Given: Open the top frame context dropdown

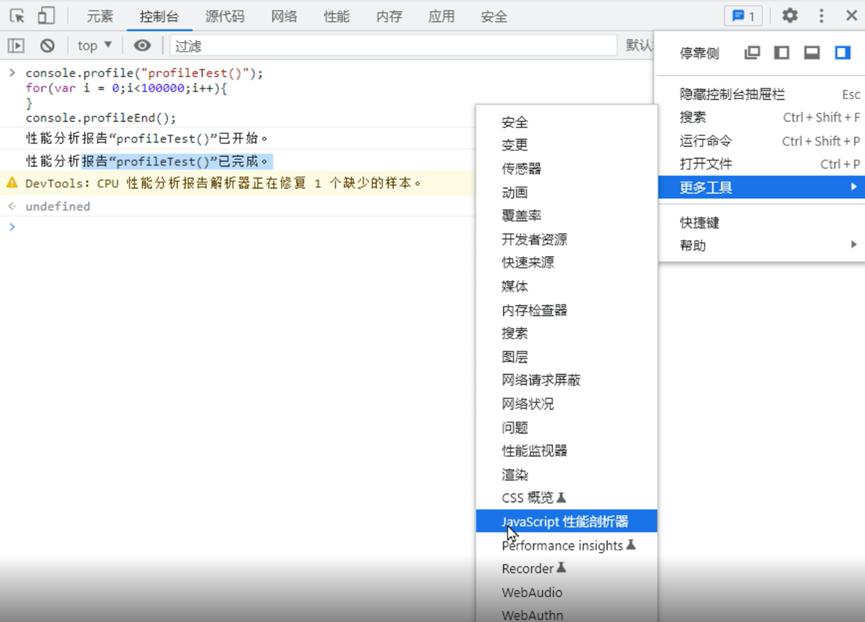Looking at the screenshot, I should point(92,45).
